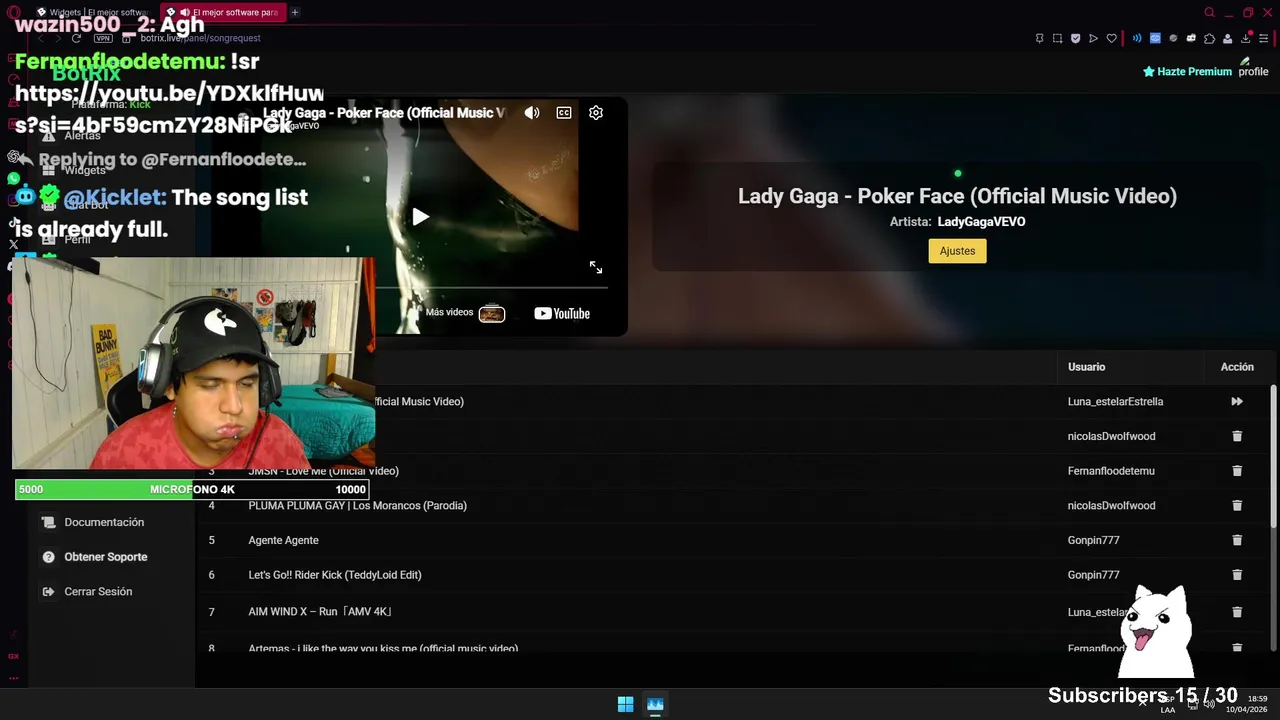Click the blue sound-waves toolbar icon

[x=1137, y=38]
